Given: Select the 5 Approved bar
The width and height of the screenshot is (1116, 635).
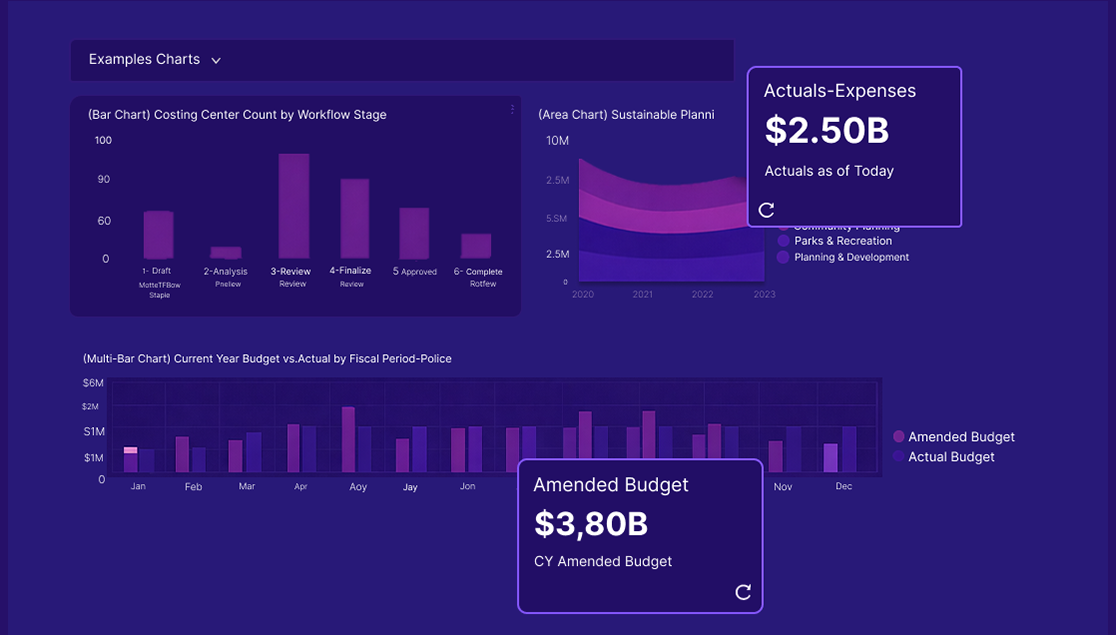Looking at the screenshot, I should tap(414, 233).
